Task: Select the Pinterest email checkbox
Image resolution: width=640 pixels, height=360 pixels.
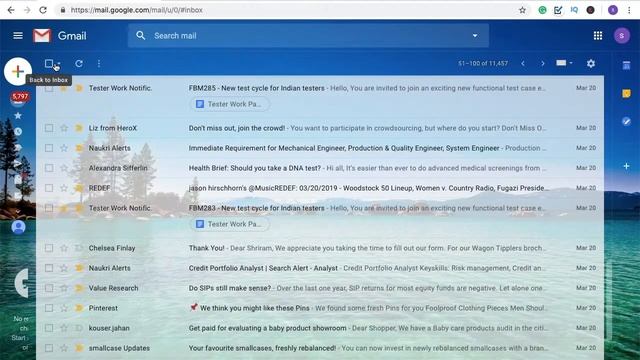Action: (x=49, y=308)
